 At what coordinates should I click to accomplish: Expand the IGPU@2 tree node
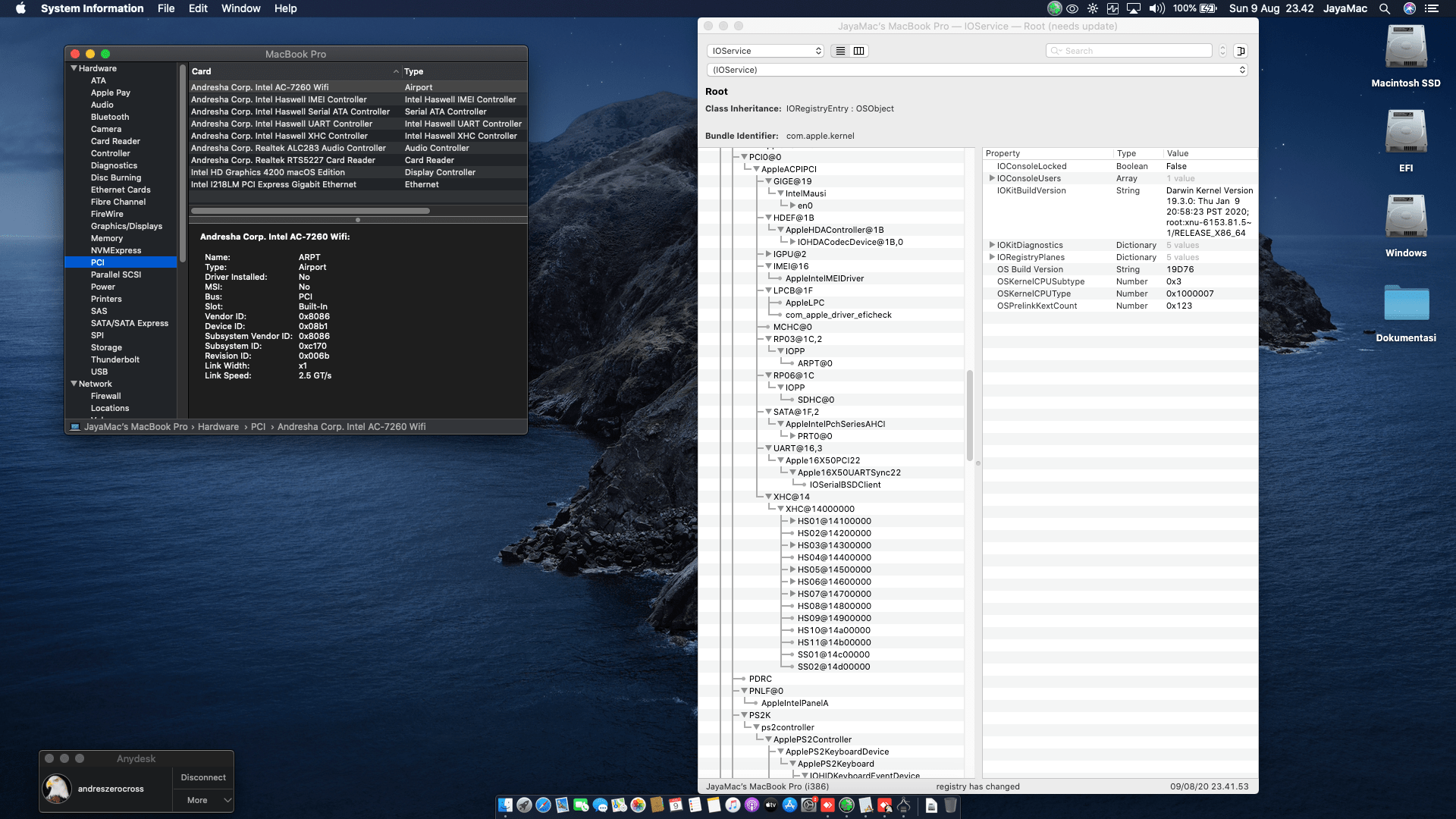pyautogui.click(x=768, y=254)
